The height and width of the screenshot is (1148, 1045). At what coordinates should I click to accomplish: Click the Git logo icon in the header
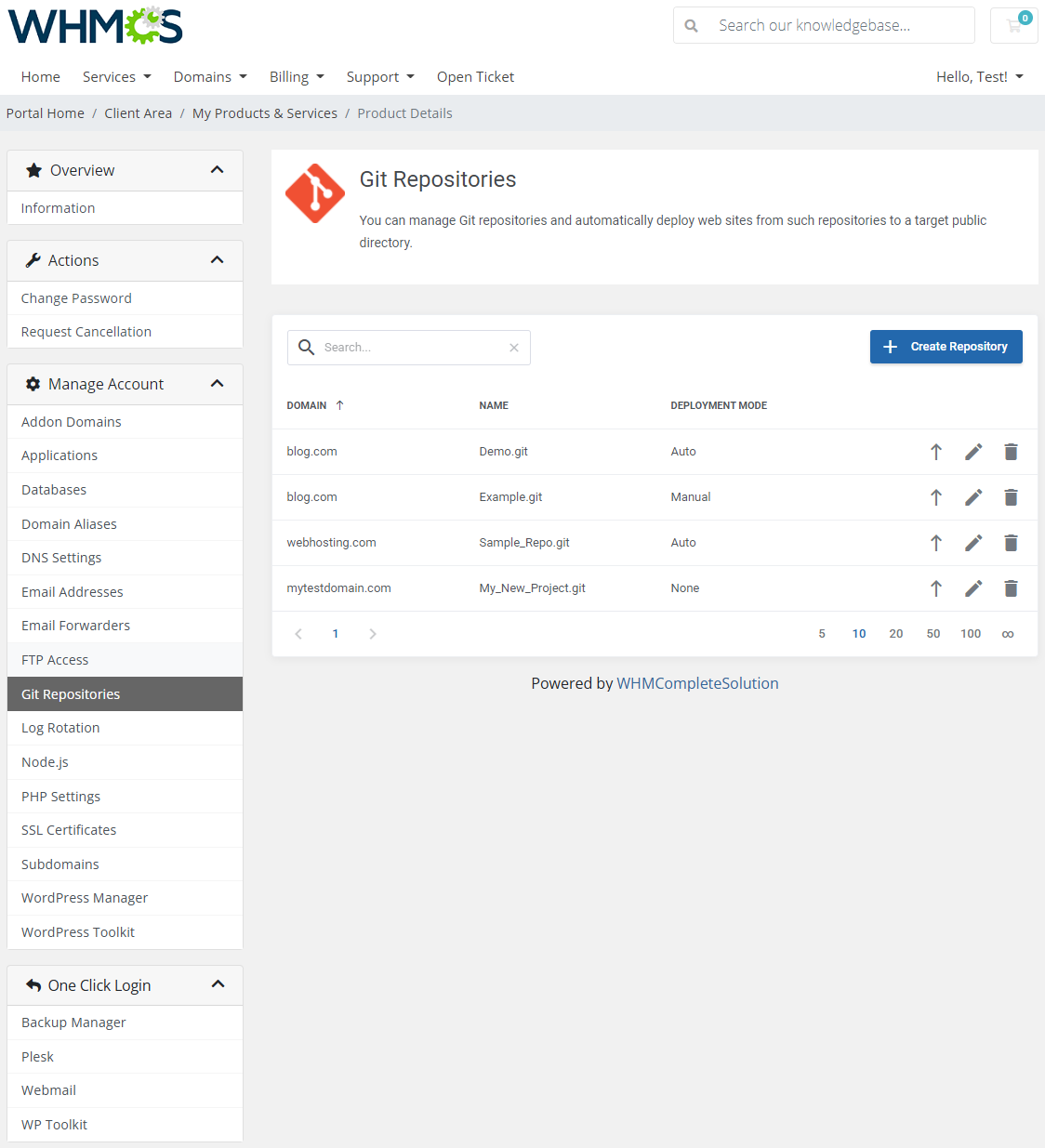(314, 193)
